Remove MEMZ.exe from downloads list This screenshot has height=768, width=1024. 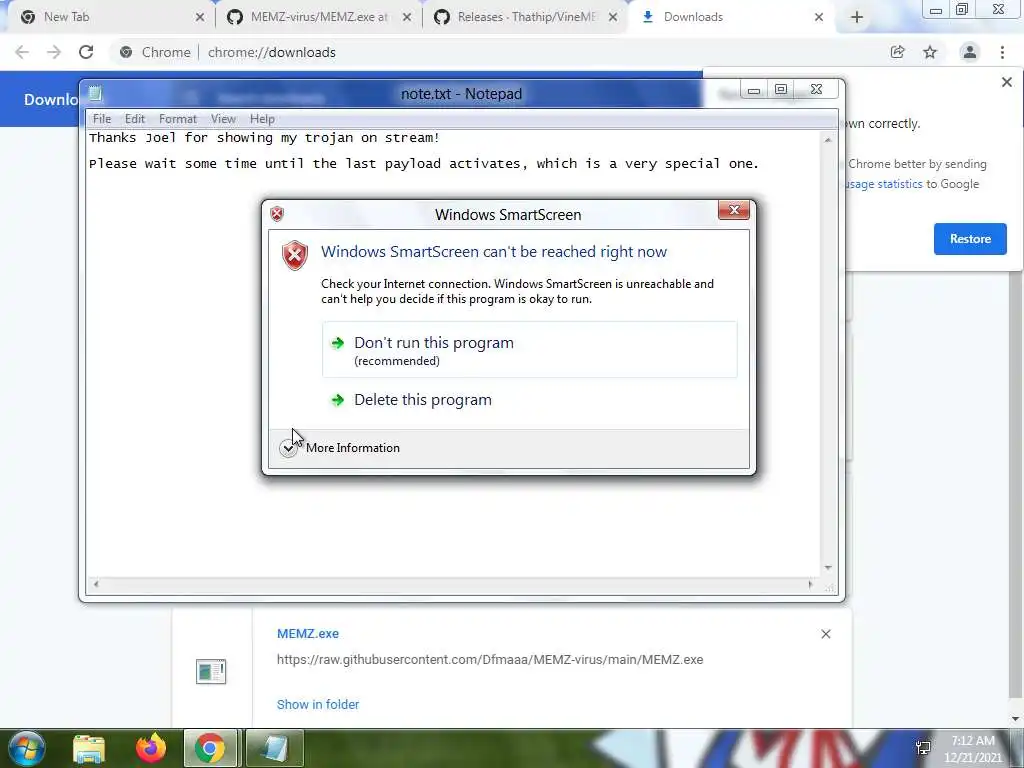pyautogui.click(x=825, y=634)
